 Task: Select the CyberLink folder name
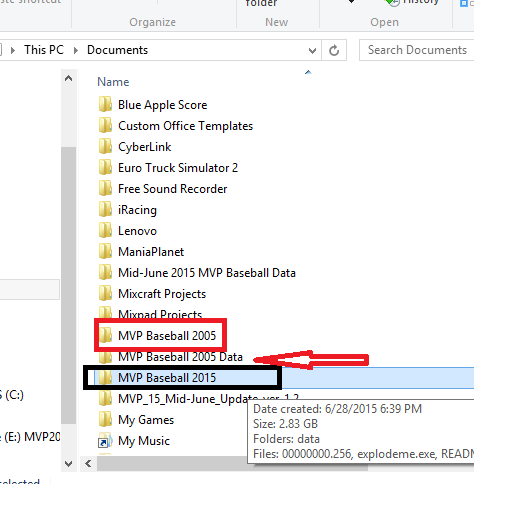point(145,147)
